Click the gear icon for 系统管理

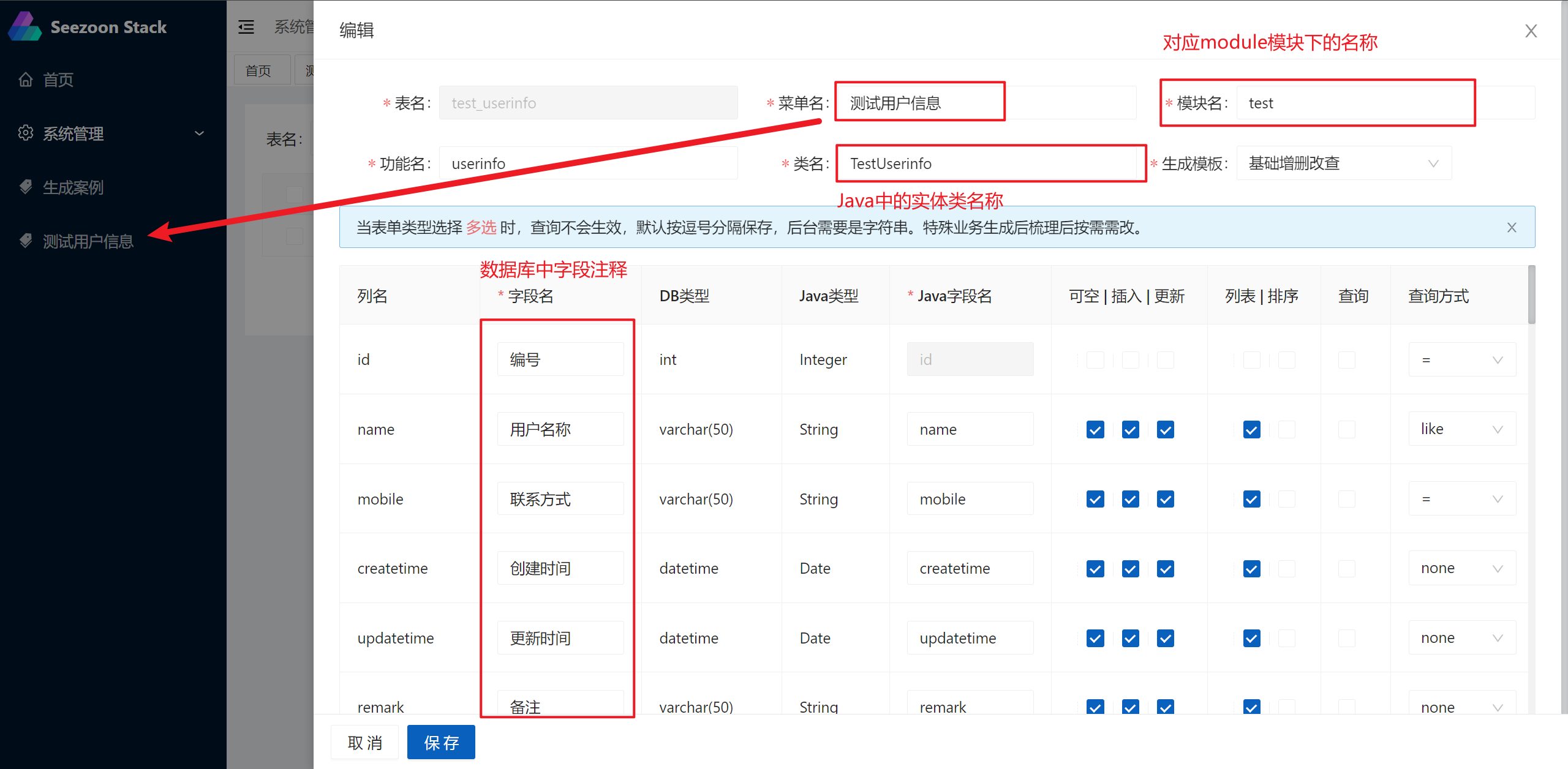26,133
